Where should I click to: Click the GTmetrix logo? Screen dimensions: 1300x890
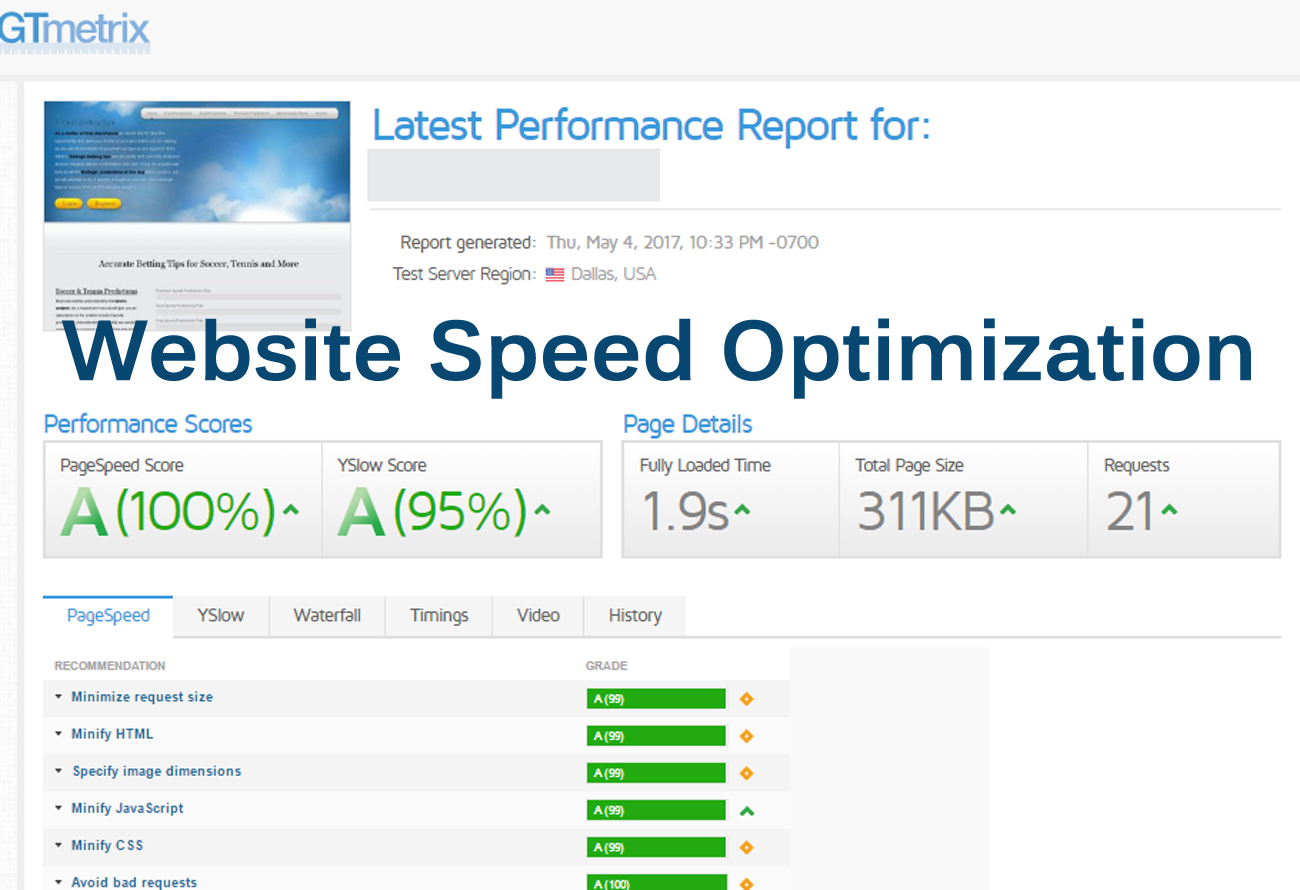point(73,30)
